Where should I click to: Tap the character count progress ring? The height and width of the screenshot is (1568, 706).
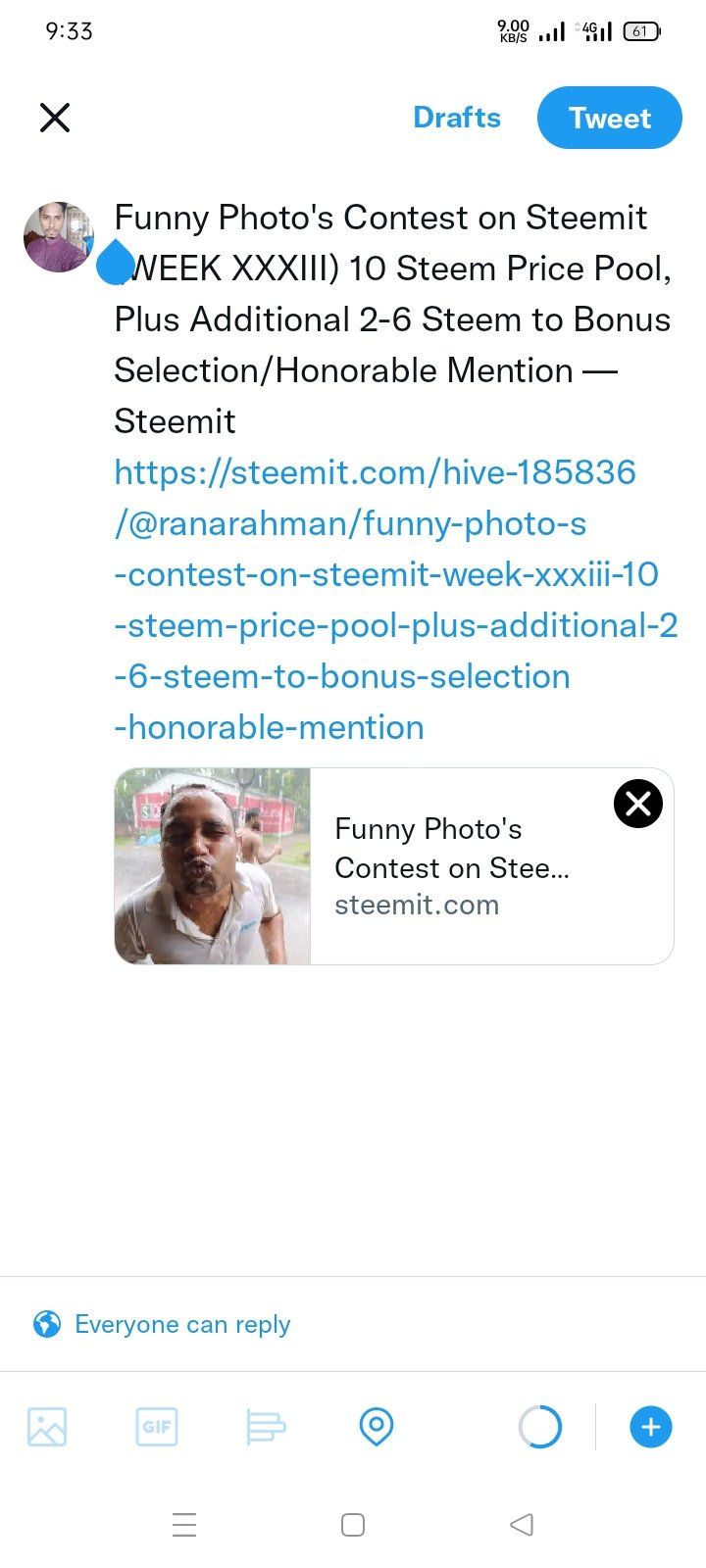point(540,1427)
